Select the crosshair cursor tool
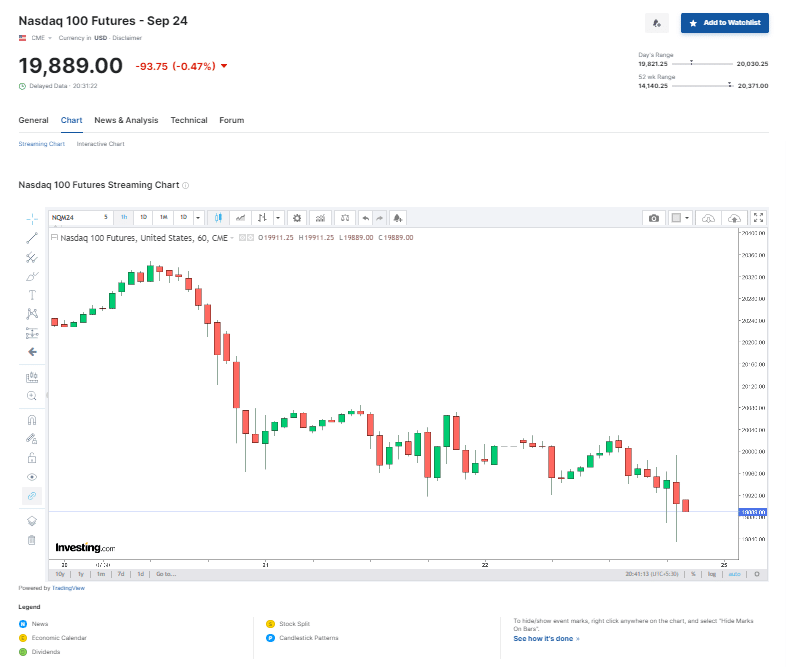The image size is (786, 667). [x=32, y=219]
